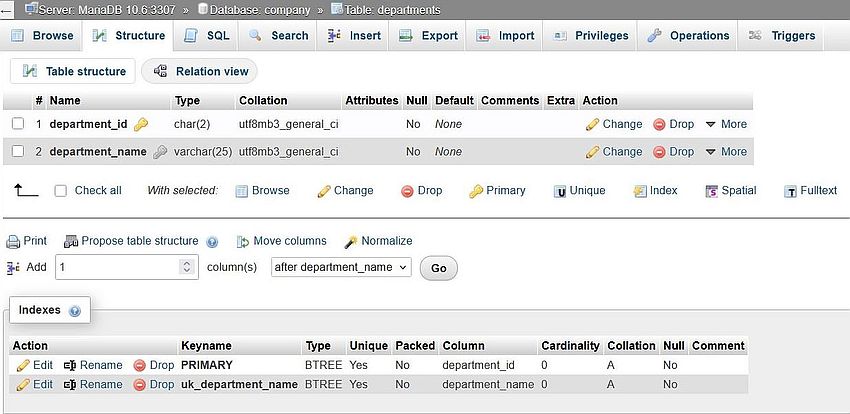The height and width of the screenshot is (414, 850).
Task: Click Change pencil icon for department_name
Action: click(x=593, y=152)
